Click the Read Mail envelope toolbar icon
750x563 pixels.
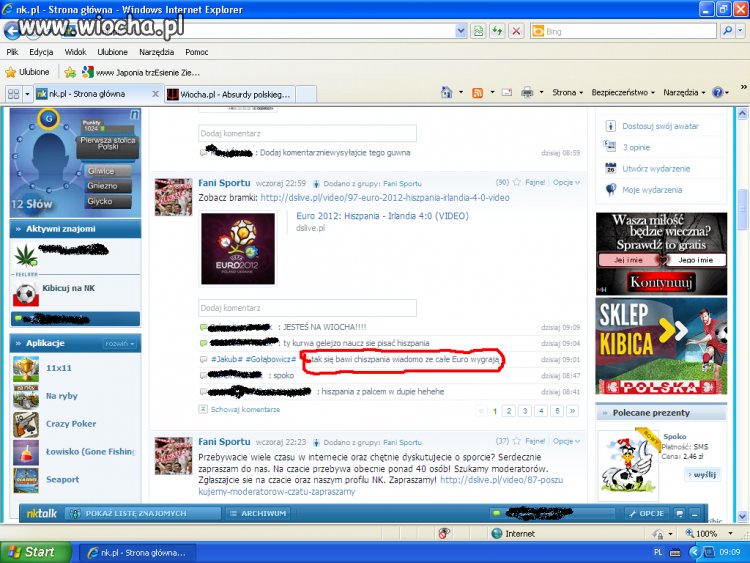[507, 93]
